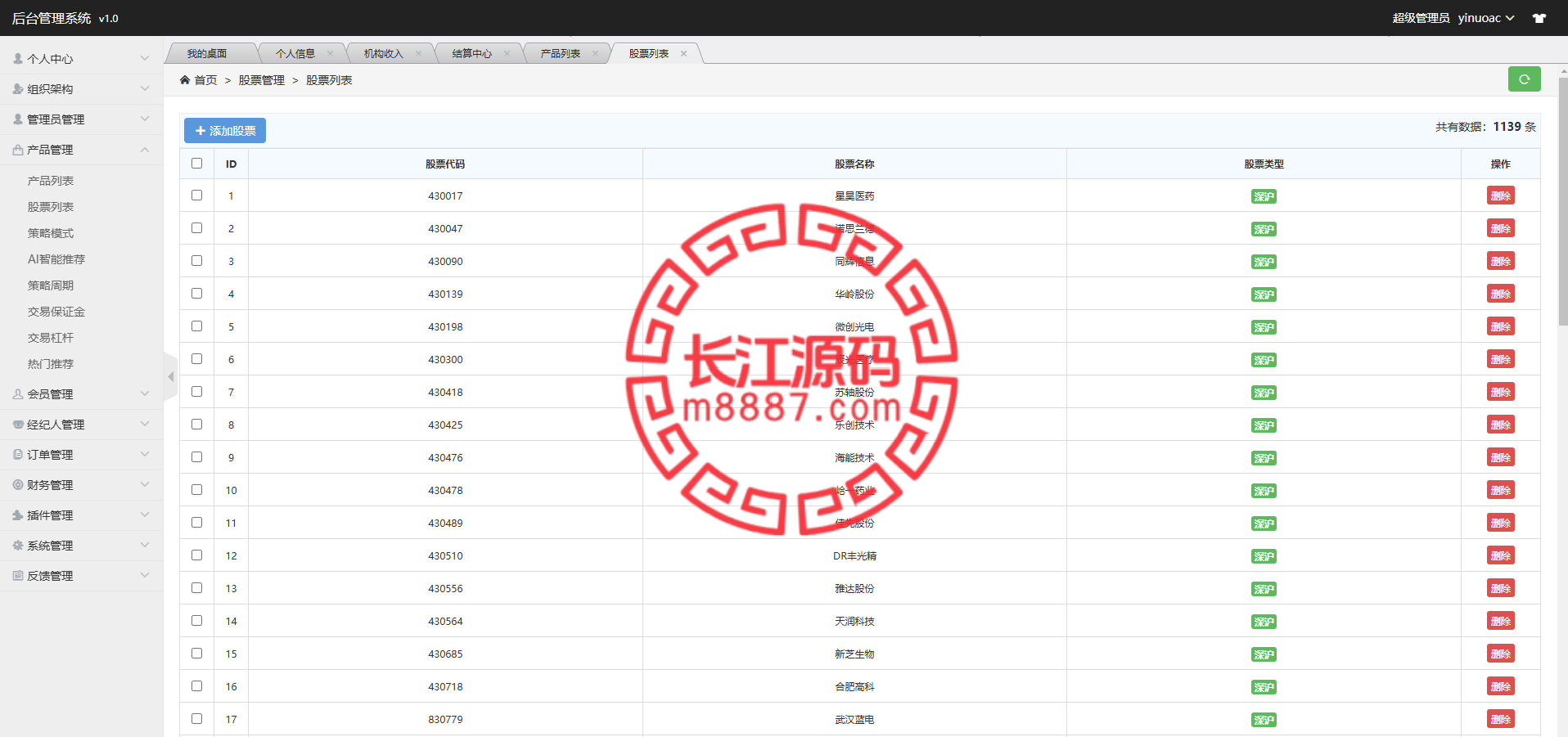Click the t-shirt theme icon in header

tap(1539, 18)
